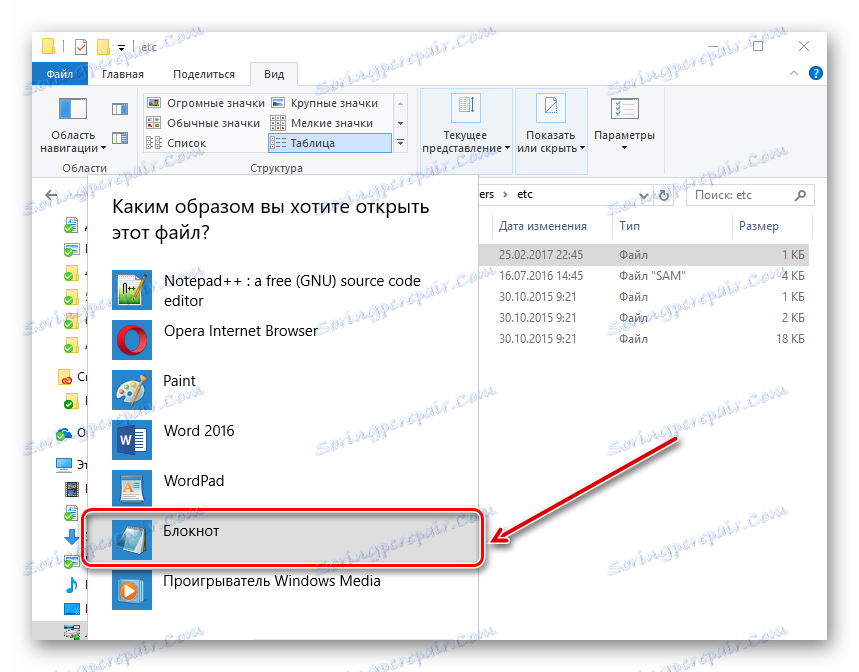Click properties checkmark icon in title bar
This screenshot has height=672, width=859.
click(x=81, y=47)
